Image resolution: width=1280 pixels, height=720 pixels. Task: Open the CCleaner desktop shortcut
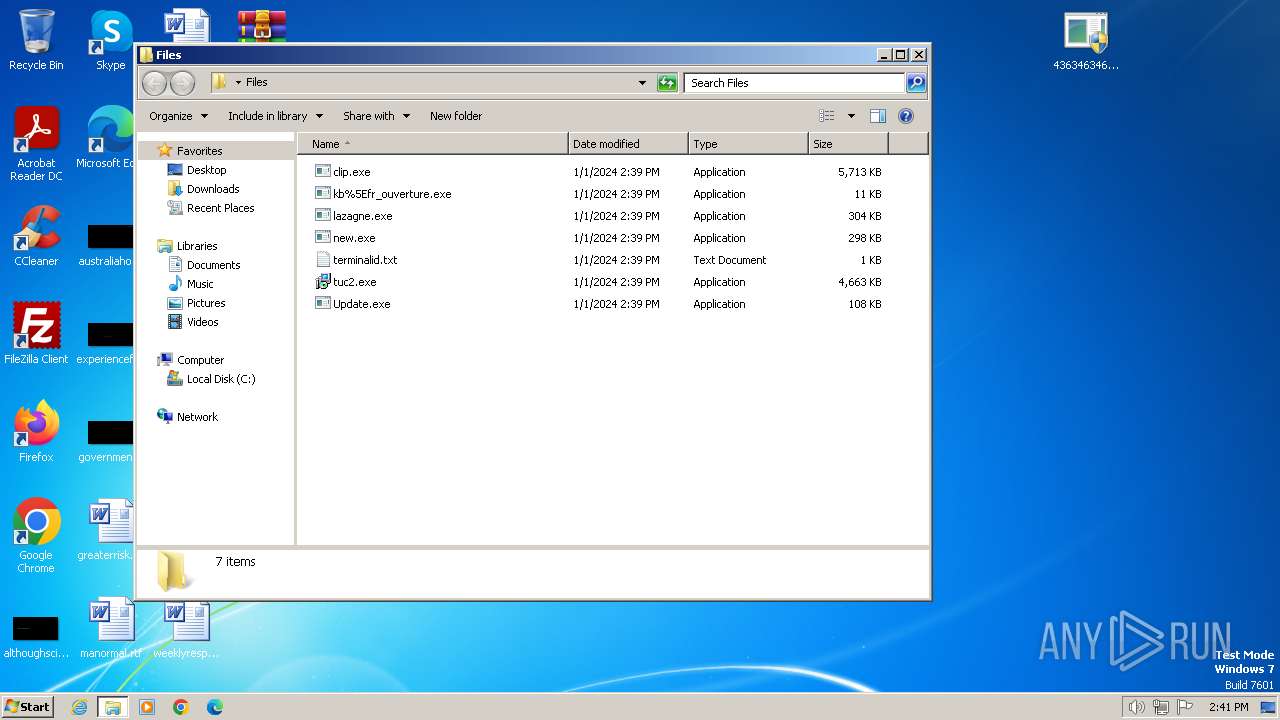[36, 236]
